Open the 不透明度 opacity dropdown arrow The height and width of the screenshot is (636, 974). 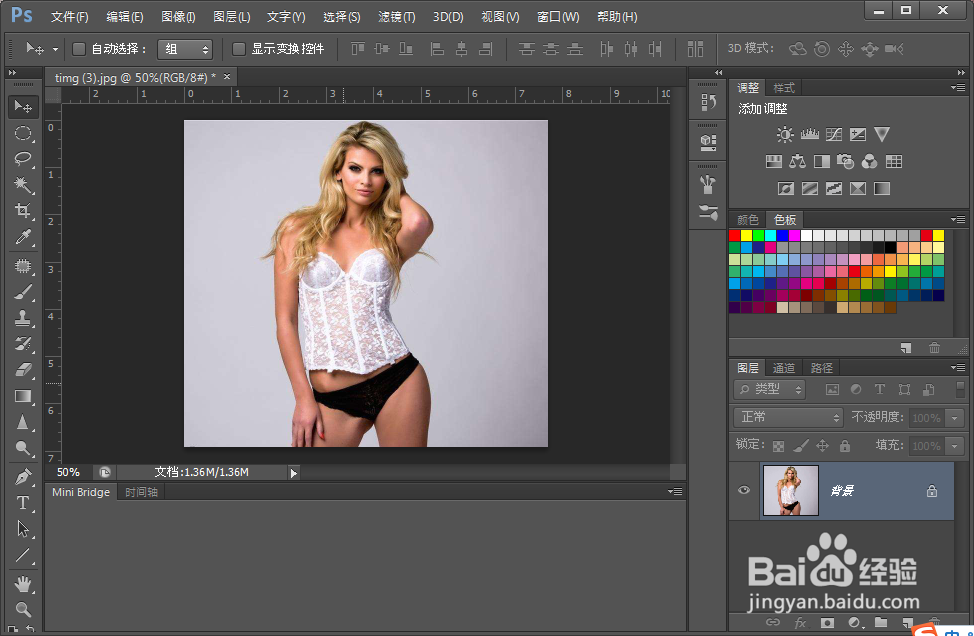954,418
